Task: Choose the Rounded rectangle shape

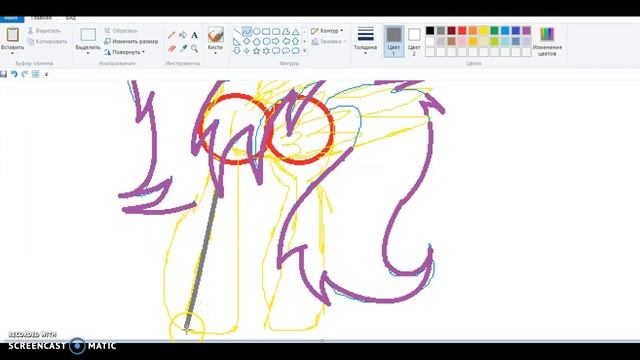Action: coord(276,31)
